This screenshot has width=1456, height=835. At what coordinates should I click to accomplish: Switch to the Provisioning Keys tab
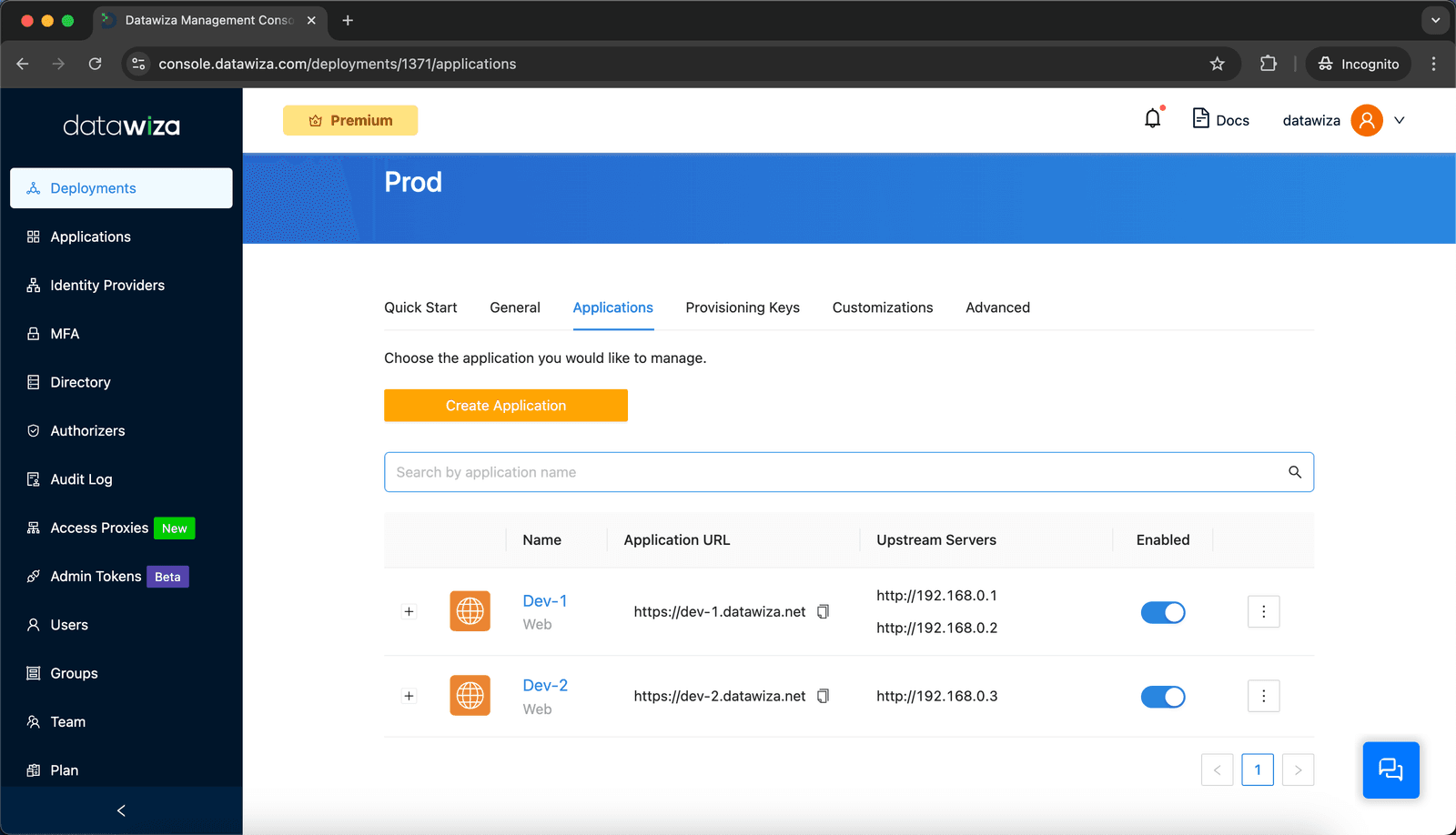pos(743,307)
